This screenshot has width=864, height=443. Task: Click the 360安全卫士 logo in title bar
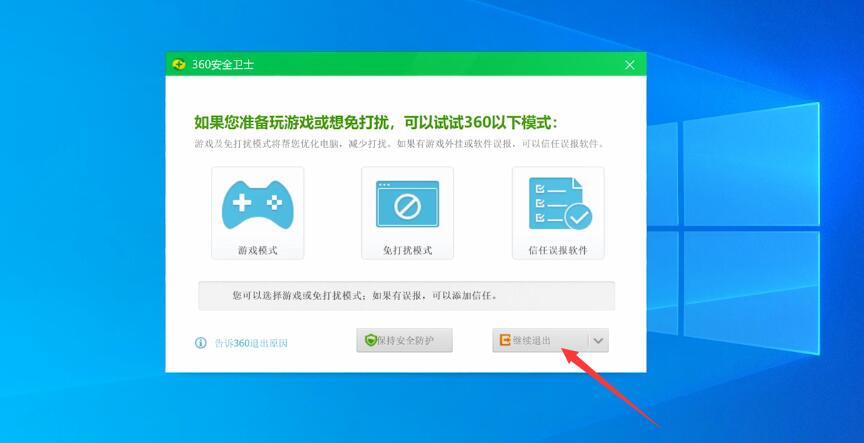179,64
